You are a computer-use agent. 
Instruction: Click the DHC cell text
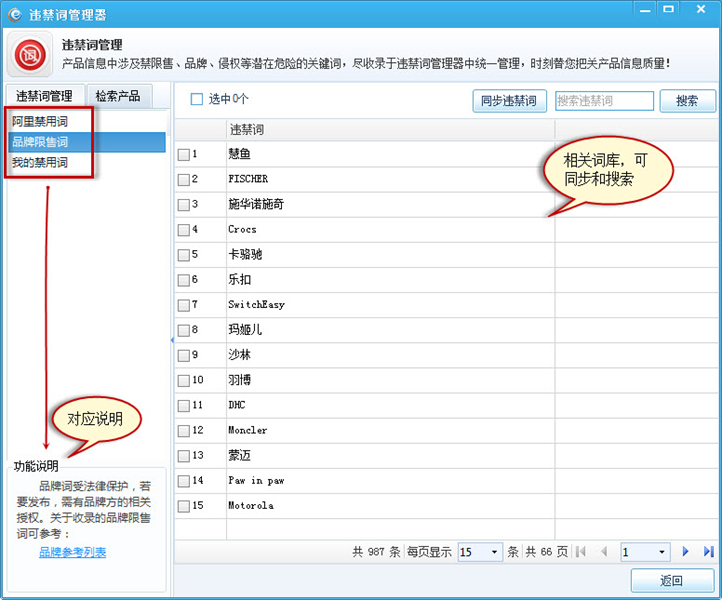click(237, 405)
